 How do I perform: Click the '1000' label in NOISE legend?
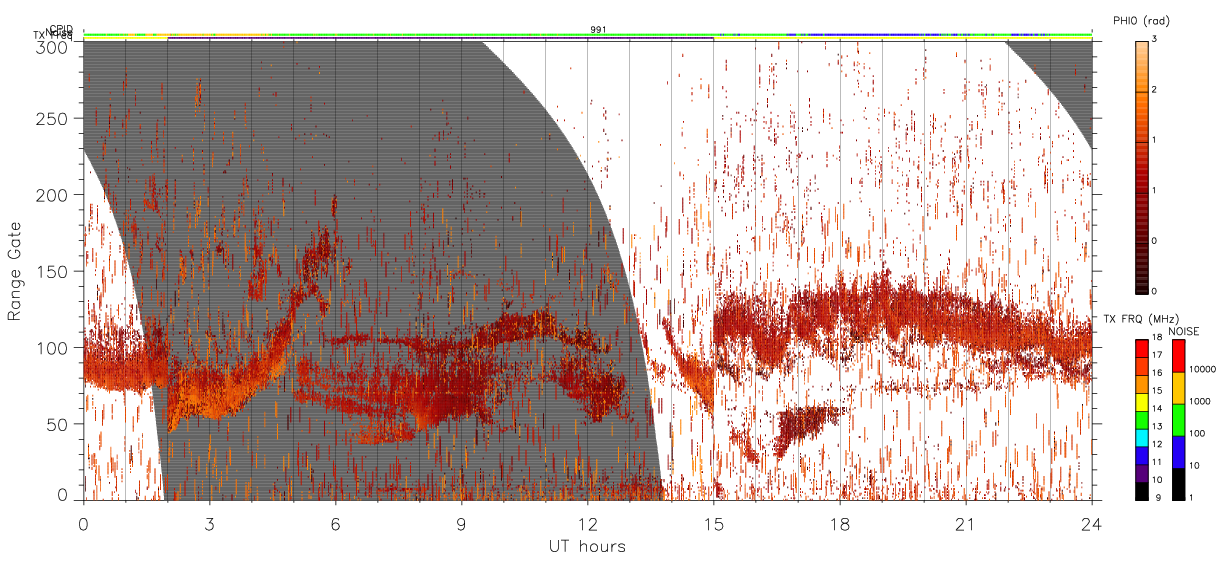(1199, 402)
